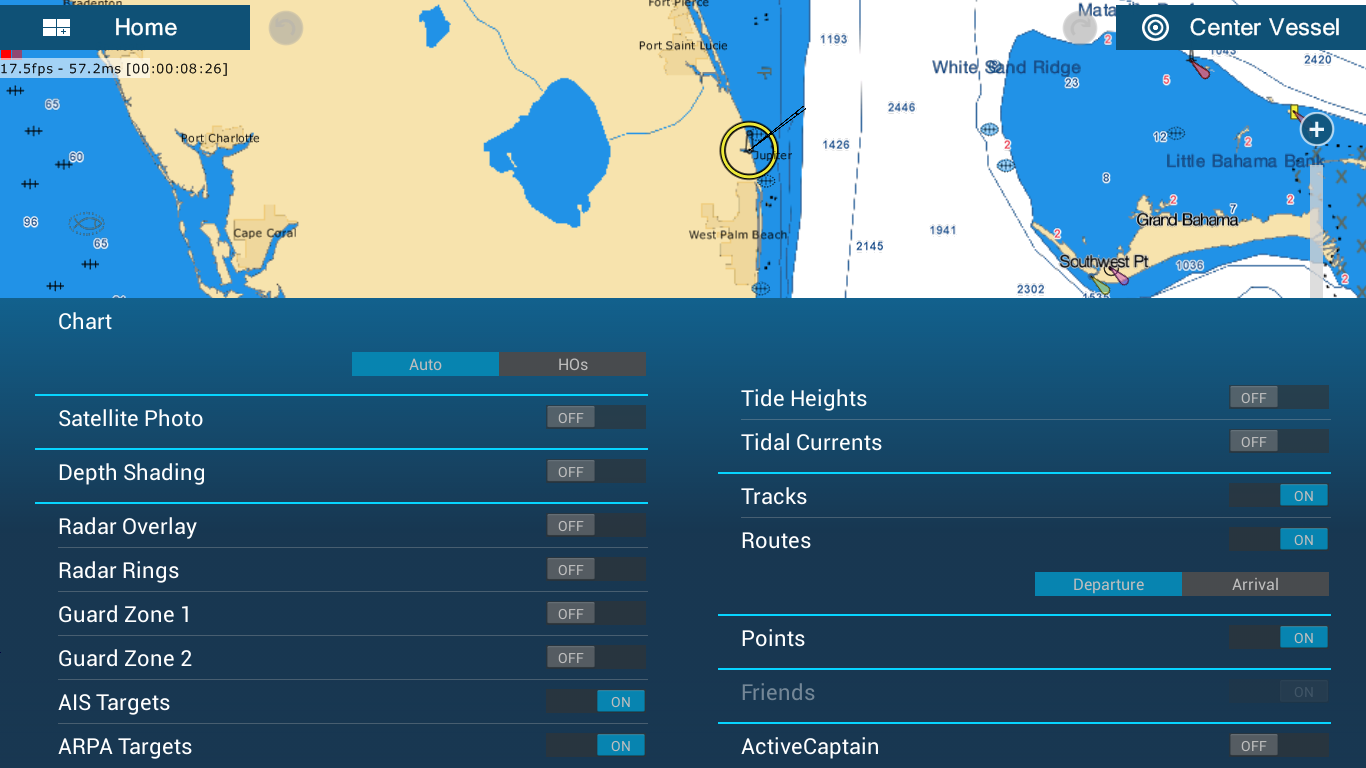Select the red AIS target near Little Bahama Bank

click(x=1199, y=68)
